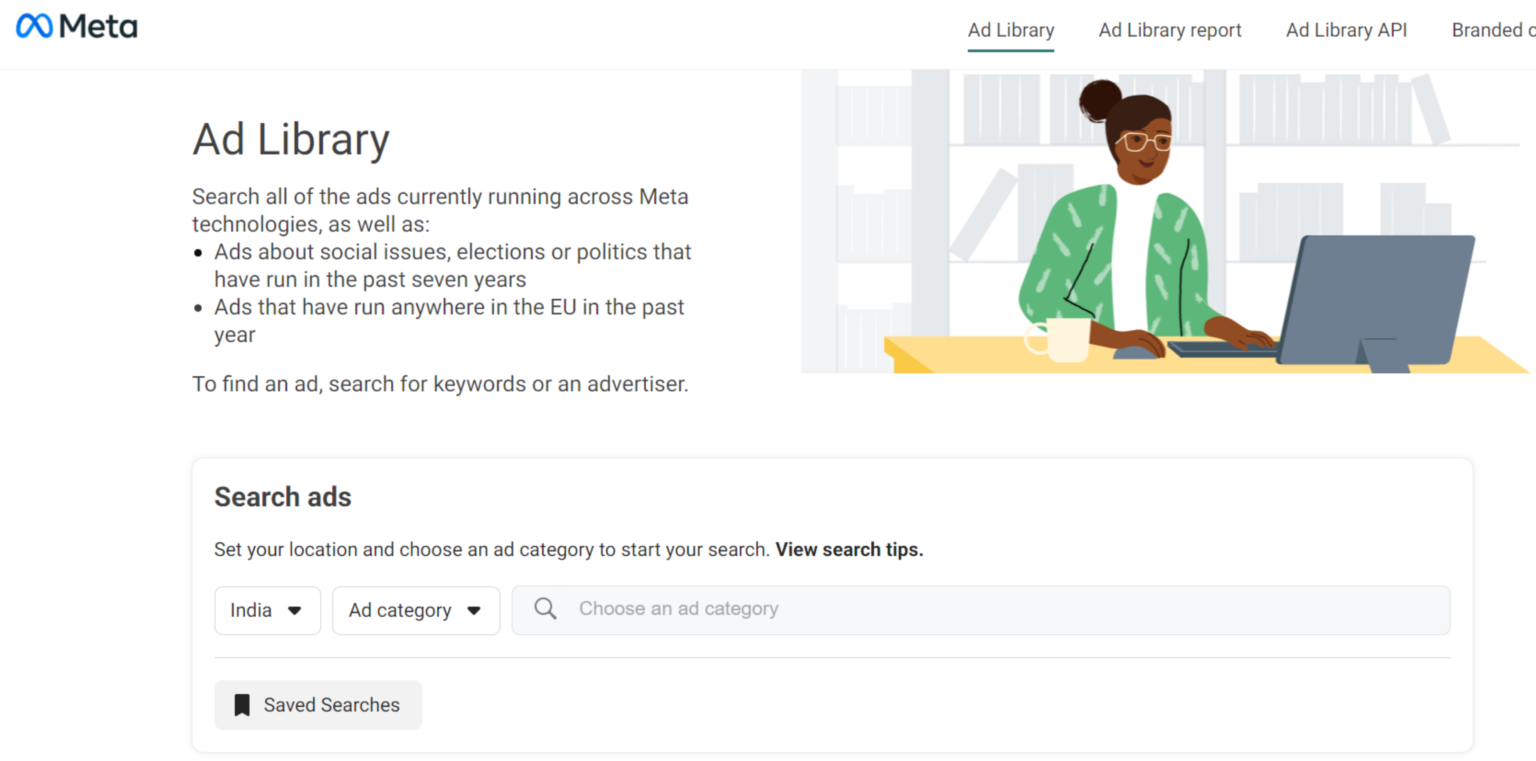Viewport: 1536px width, 761px height.
Task: Click the View search tips link
Action: (847, 549)
